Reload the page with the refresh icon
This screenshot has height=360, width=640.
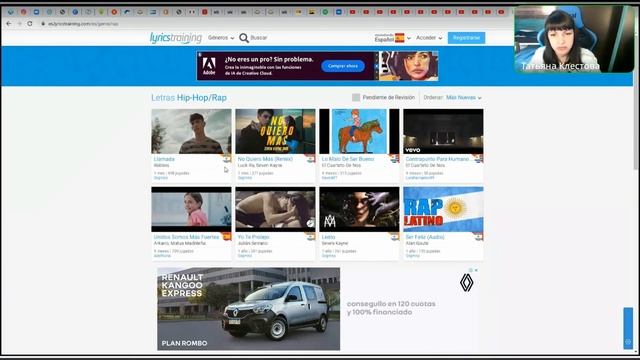pyautogui.click(x=29, y=24)
